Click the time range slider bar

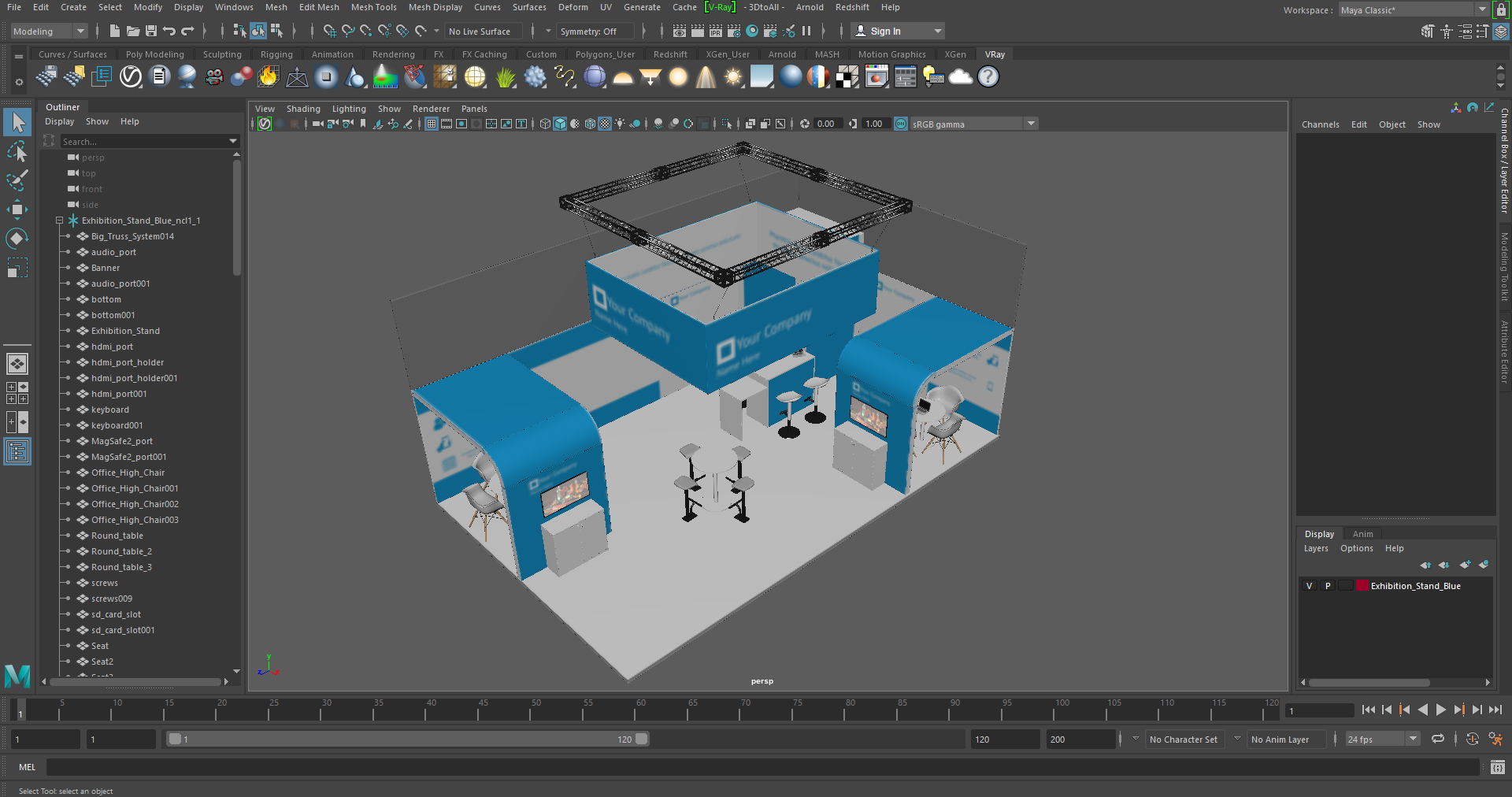409,739
